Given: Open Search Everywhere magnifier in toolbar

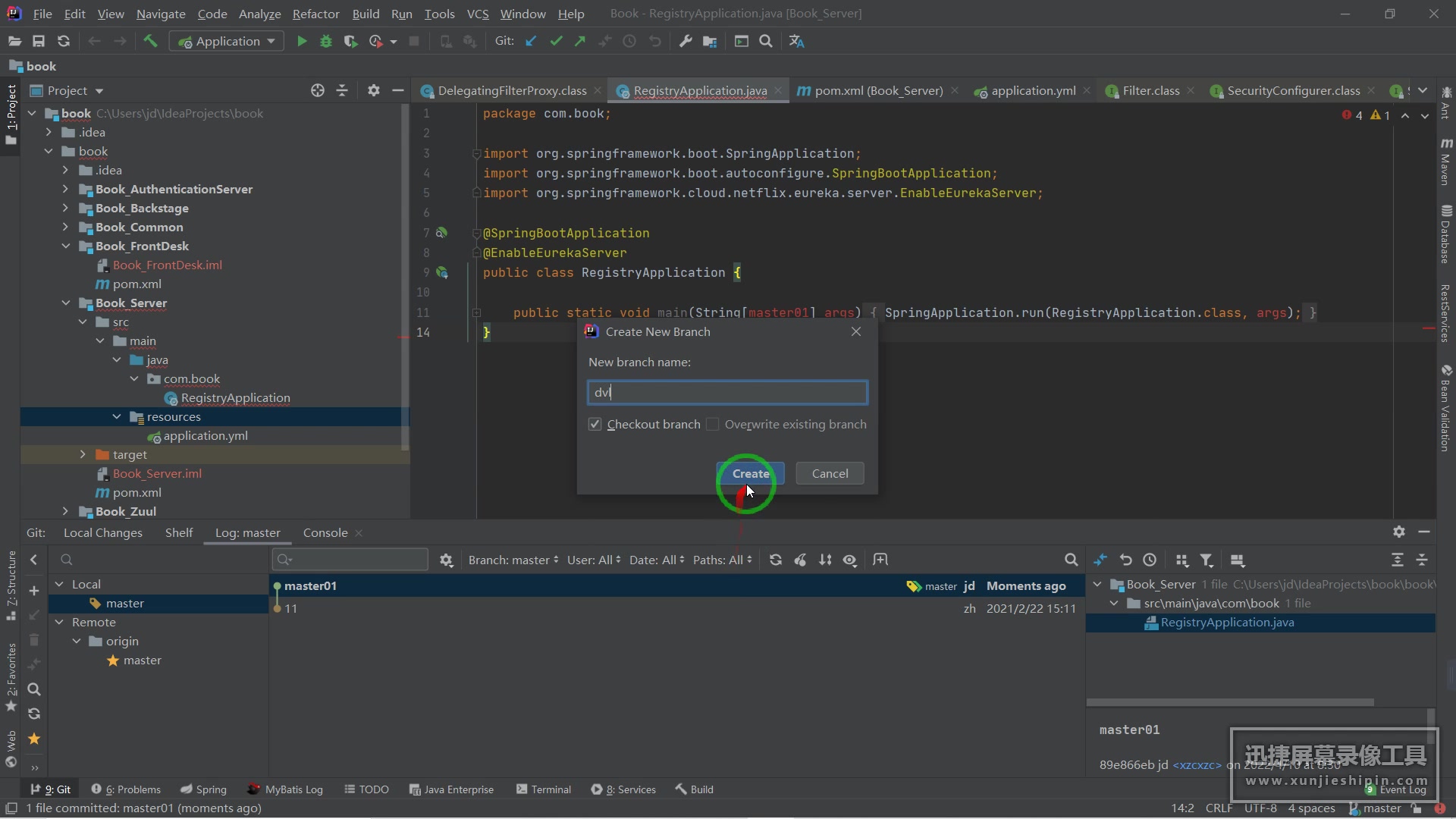Looking at the screenshot, I should click(x=766, y=42).
